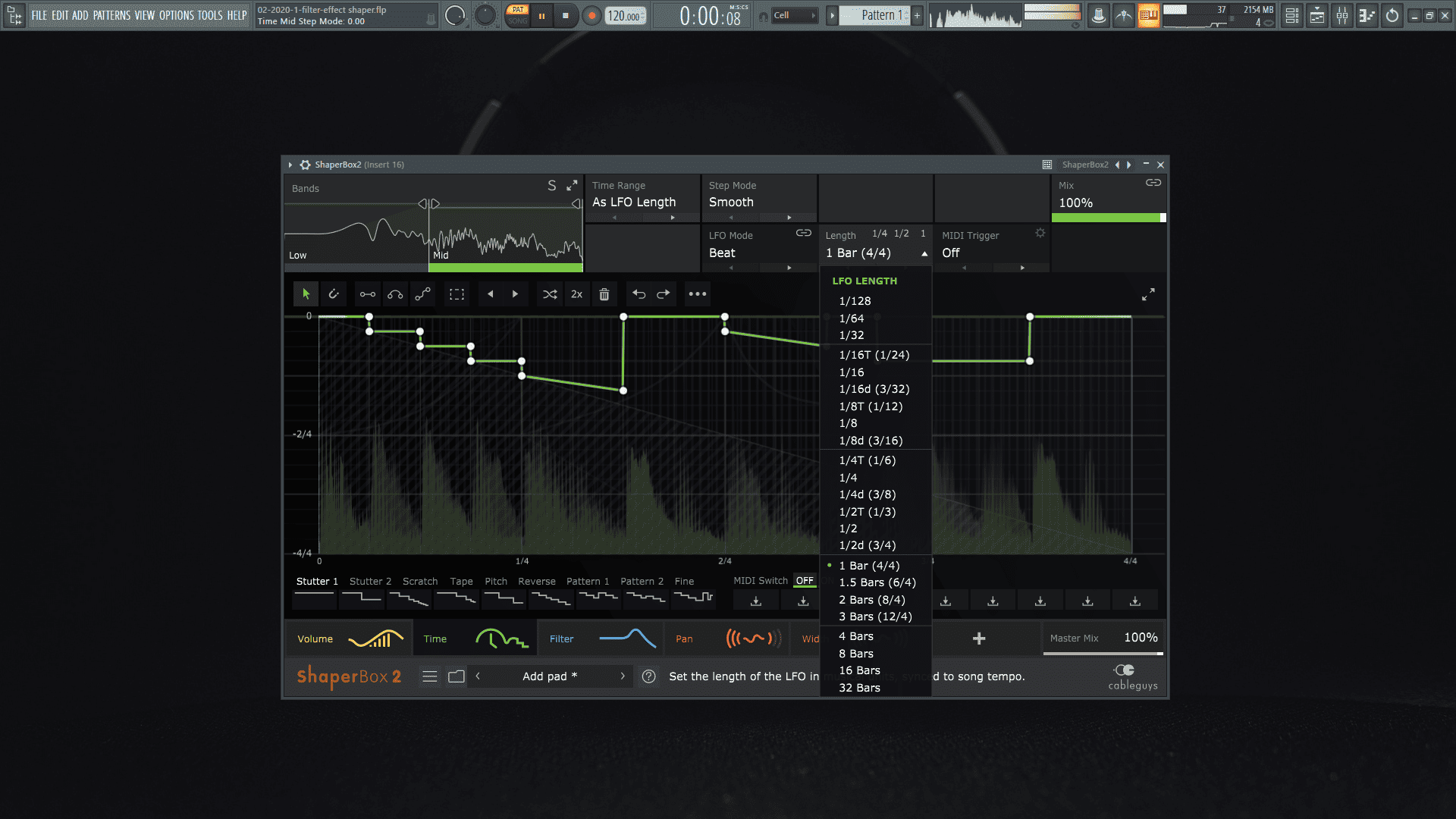Toggle the Mix link icon
This screenshot has width=1456, height=819.
[1153, 183]
